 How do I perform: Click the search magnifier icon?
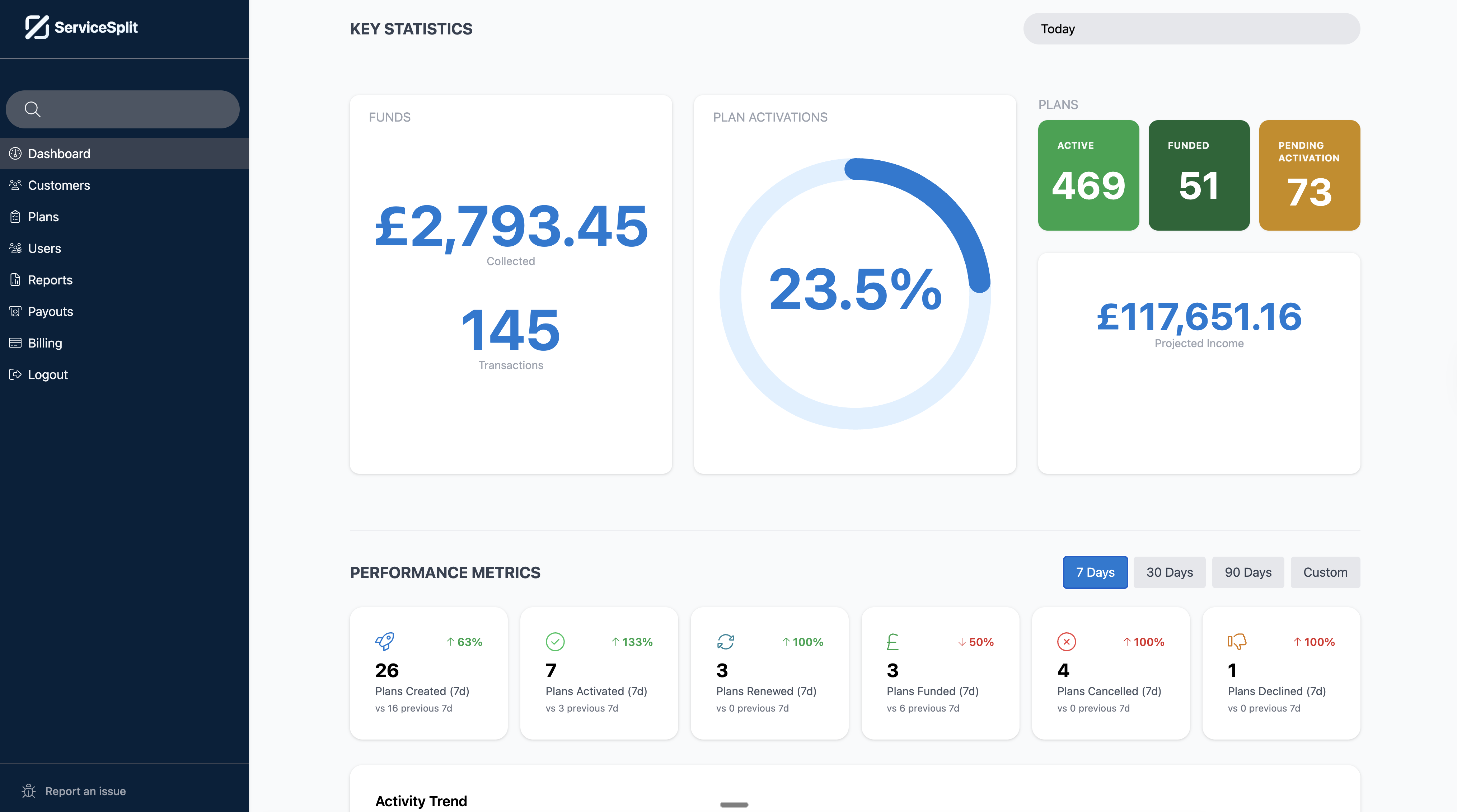tap(32, 109)
